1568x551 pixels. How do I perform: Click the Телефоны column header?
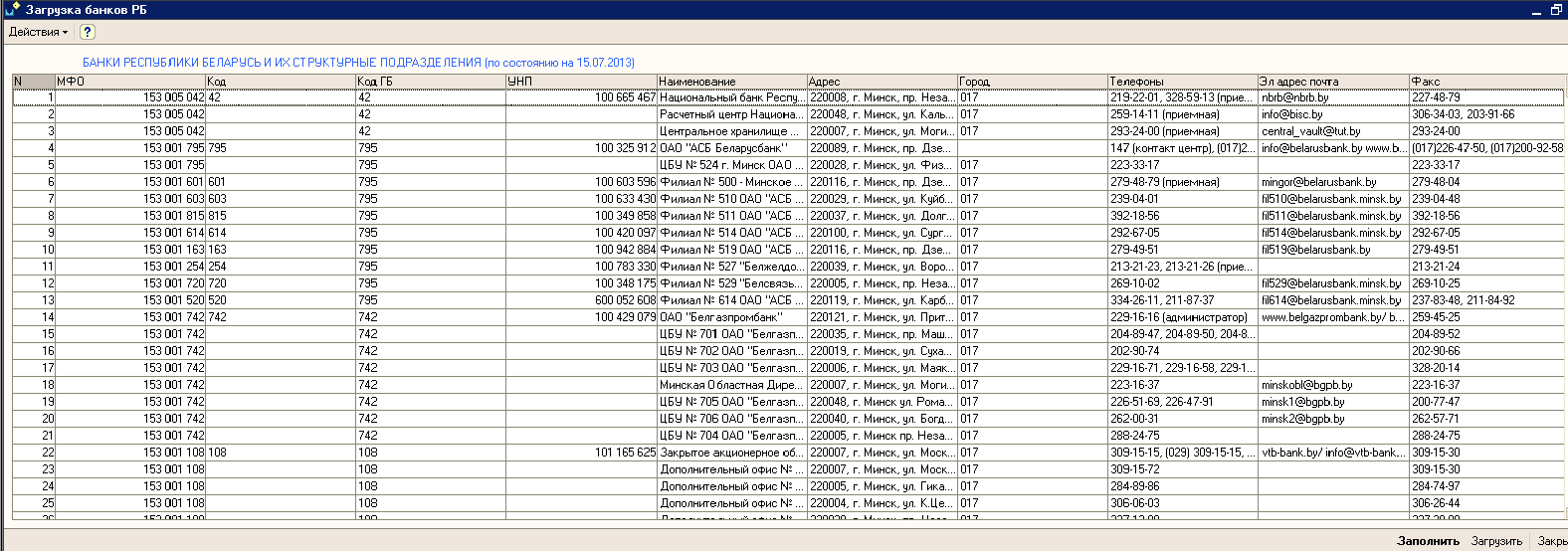pyautogui.click(x=1182, y=82)
